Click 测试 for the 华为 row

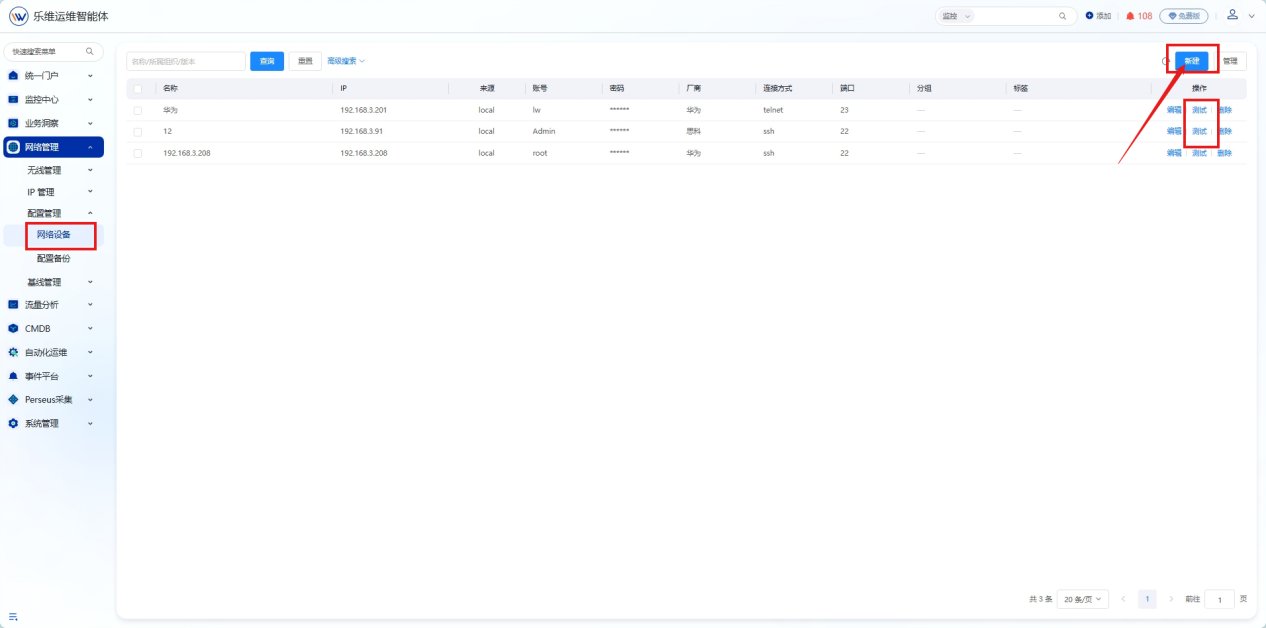click(x=1199, y=110)
